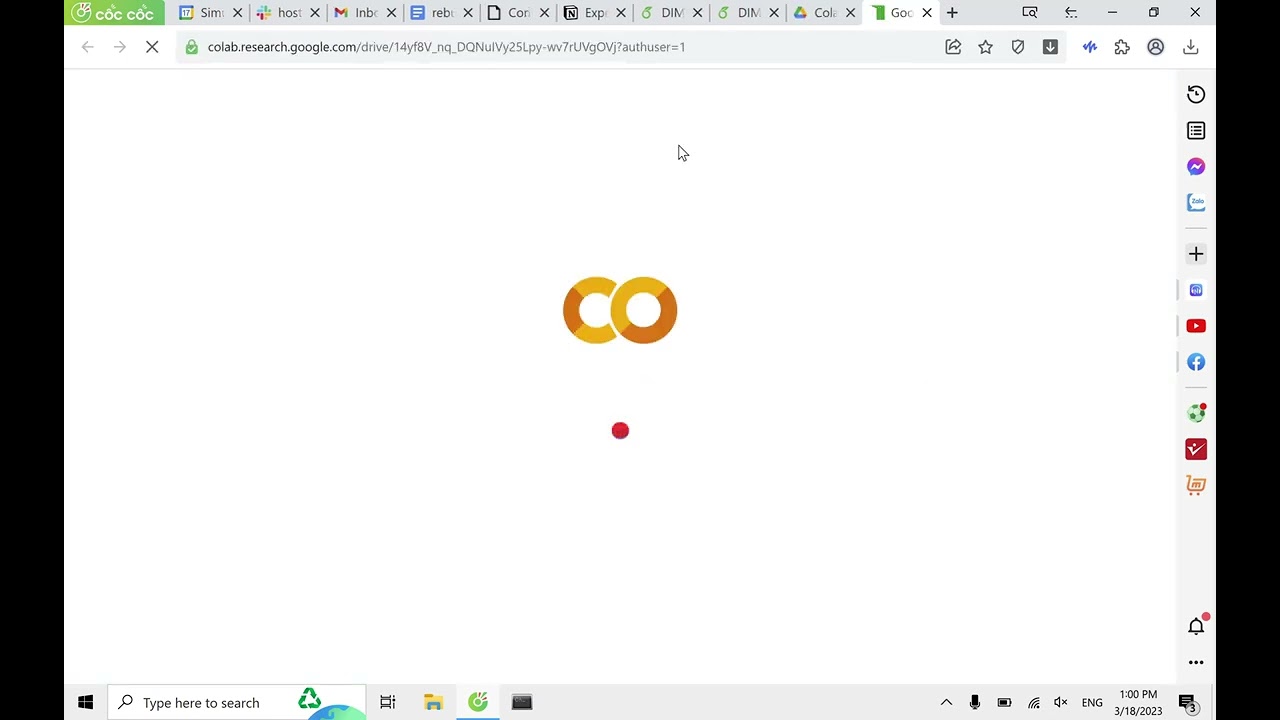Show hidden system tray icons
This screenshot has height=720, width=1280.
click(946, 703)
